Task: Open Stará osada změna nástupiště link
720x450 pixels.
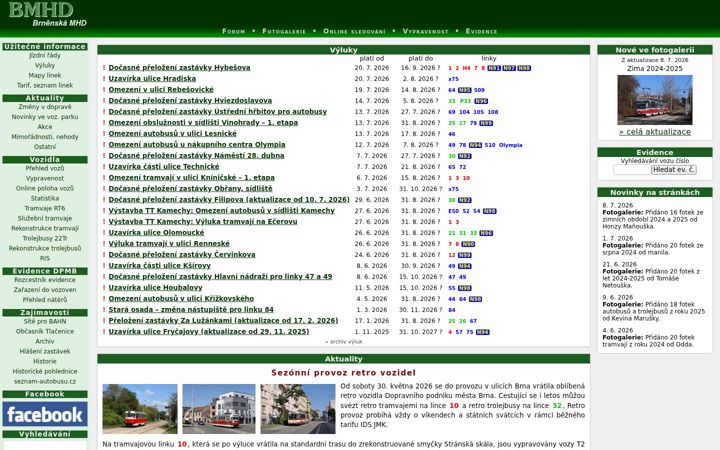Action: click(191, 310)
